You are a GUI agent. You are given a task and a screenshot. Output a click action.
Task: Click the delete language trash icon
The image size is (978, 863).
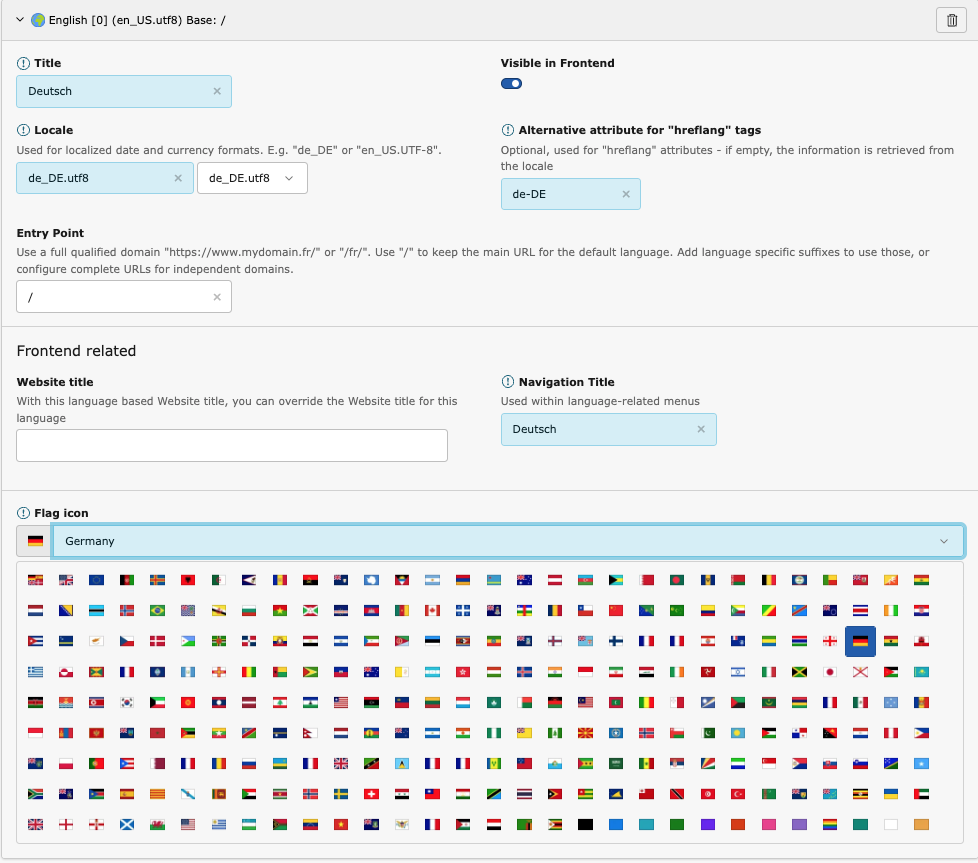pyautogui.click(x=951, y=19)
